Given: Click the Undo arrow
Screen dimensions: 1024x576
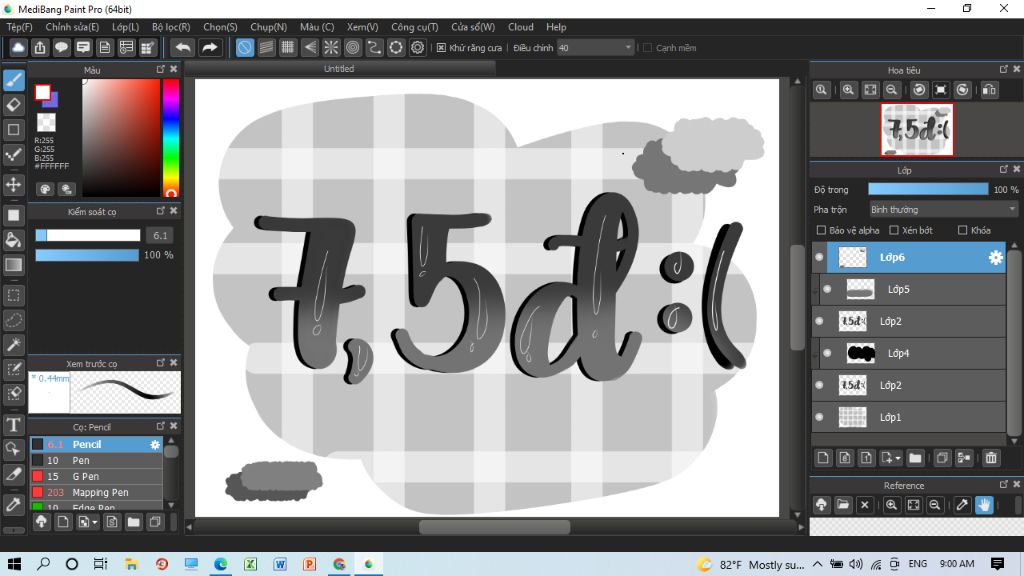Looking at the screenshot, I should (184, 48).
